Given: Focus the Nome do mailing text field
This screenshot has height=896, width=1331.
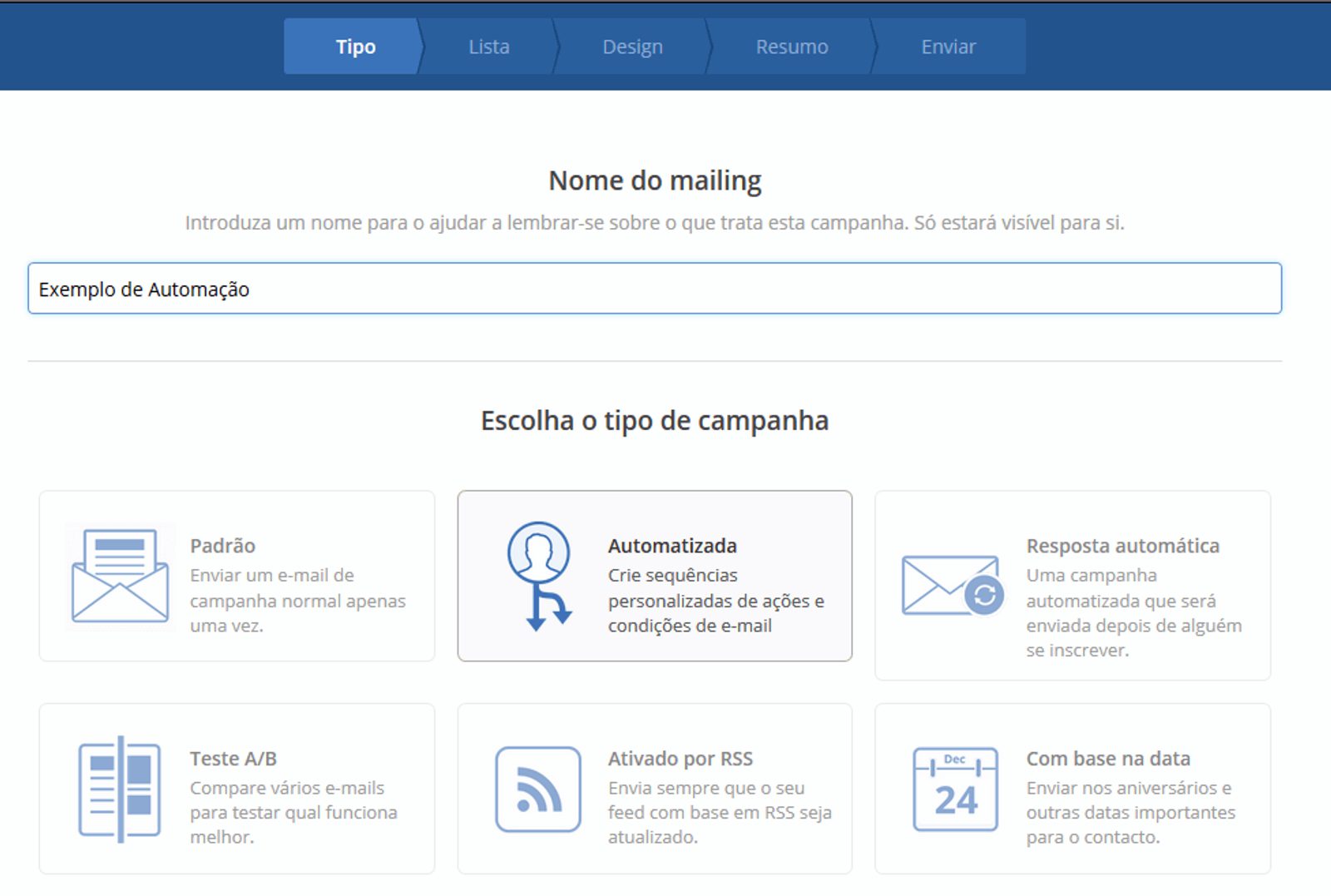Looking at the screenshot, I should click(655, 289).
